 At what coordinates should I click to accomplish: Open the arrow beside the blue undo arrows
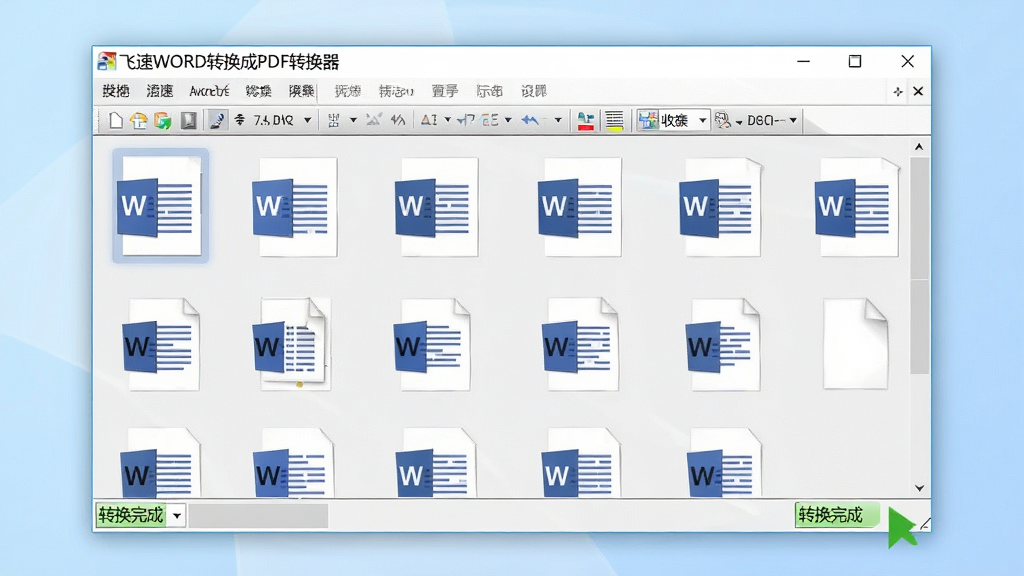(558, 120)
